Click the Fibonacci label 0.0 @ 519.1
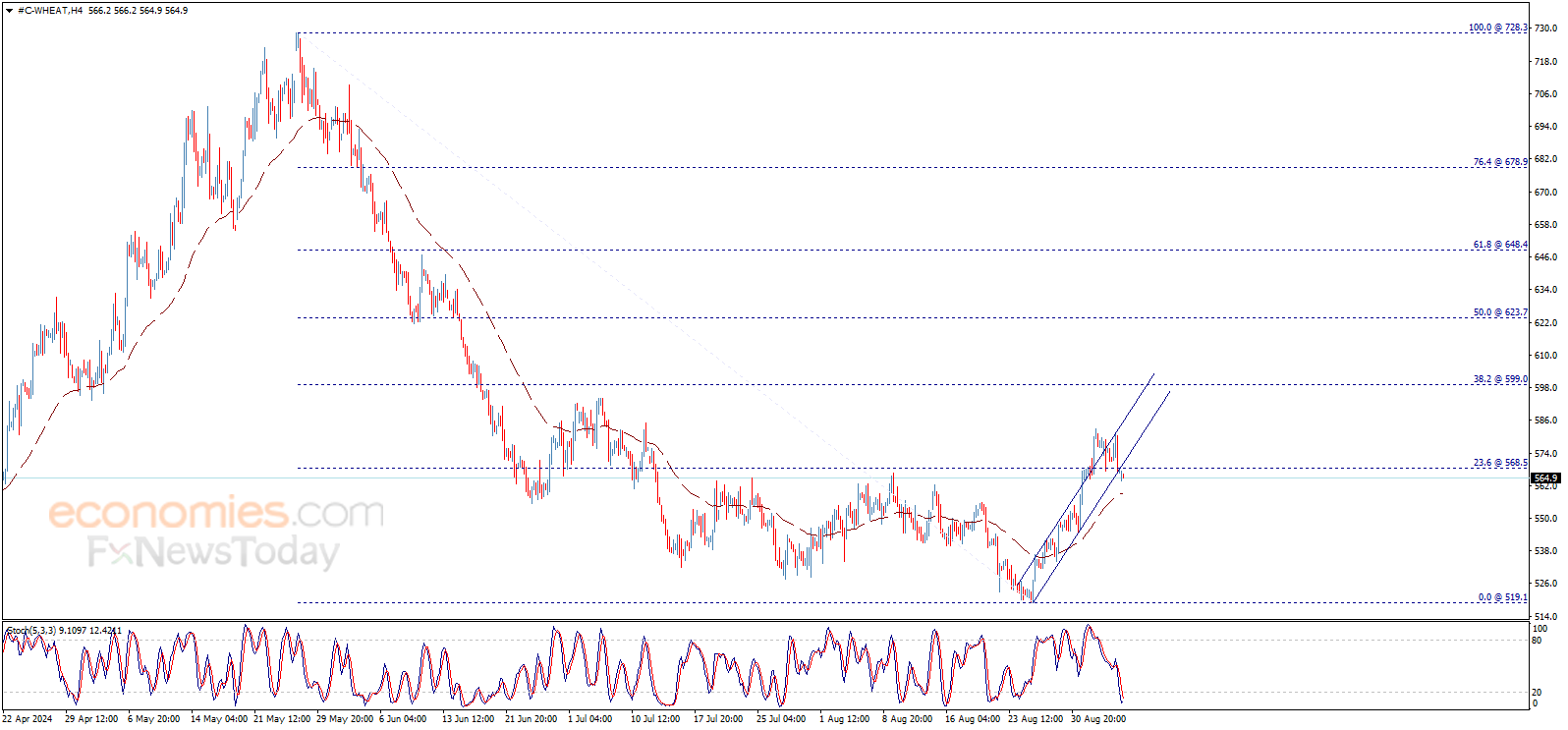This screenshot has width=1568, height=730. (x=1503, y=597)
